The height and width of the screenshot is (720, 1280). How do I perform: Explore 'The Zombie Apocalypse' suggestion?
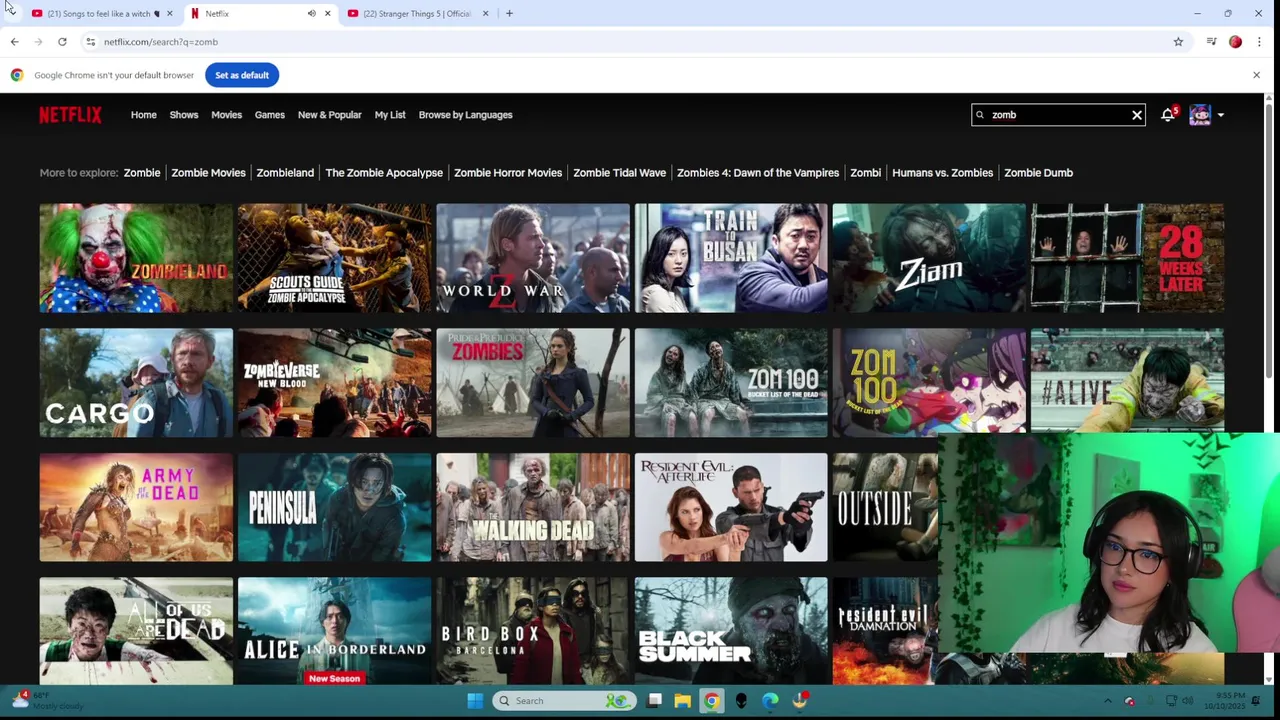tap(384, 173)
